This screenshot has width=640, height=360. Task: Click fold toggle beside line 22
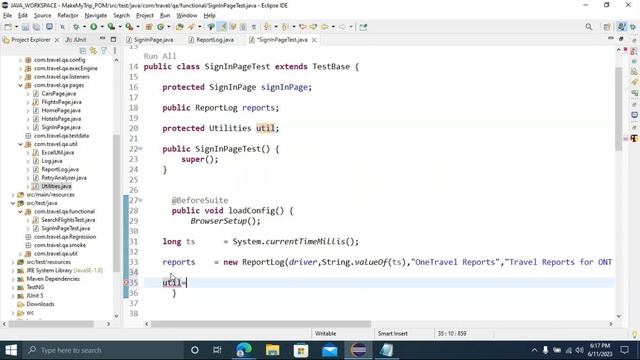click(x=140, y=149)
